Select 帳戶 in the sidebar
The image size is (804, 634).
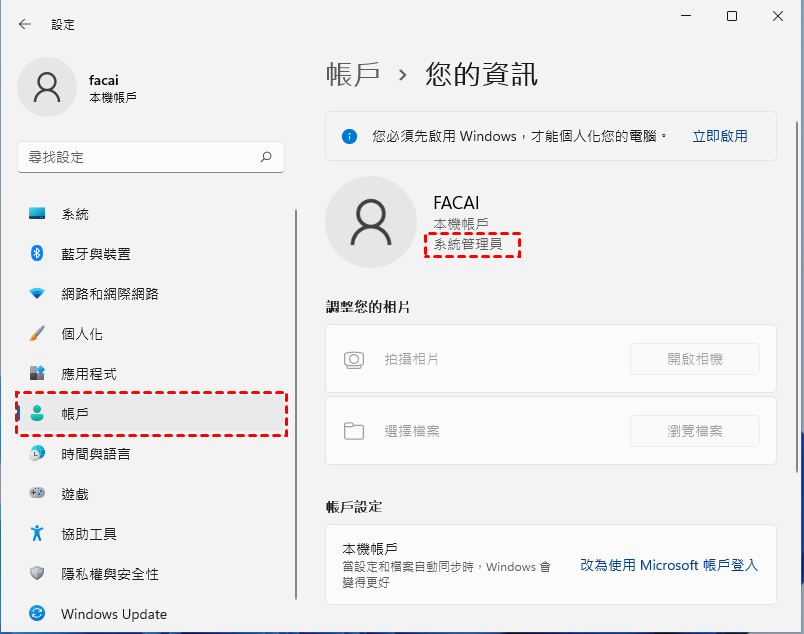pyautogui.click(x=151, y=413)
